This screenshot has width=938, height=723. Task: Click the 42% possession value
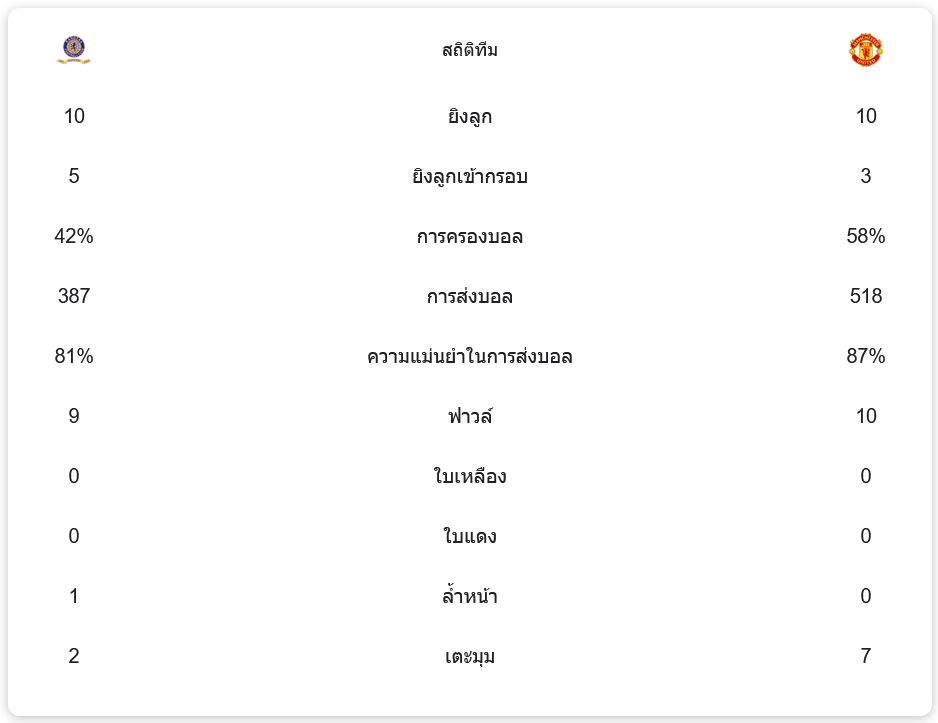[74, 236]
